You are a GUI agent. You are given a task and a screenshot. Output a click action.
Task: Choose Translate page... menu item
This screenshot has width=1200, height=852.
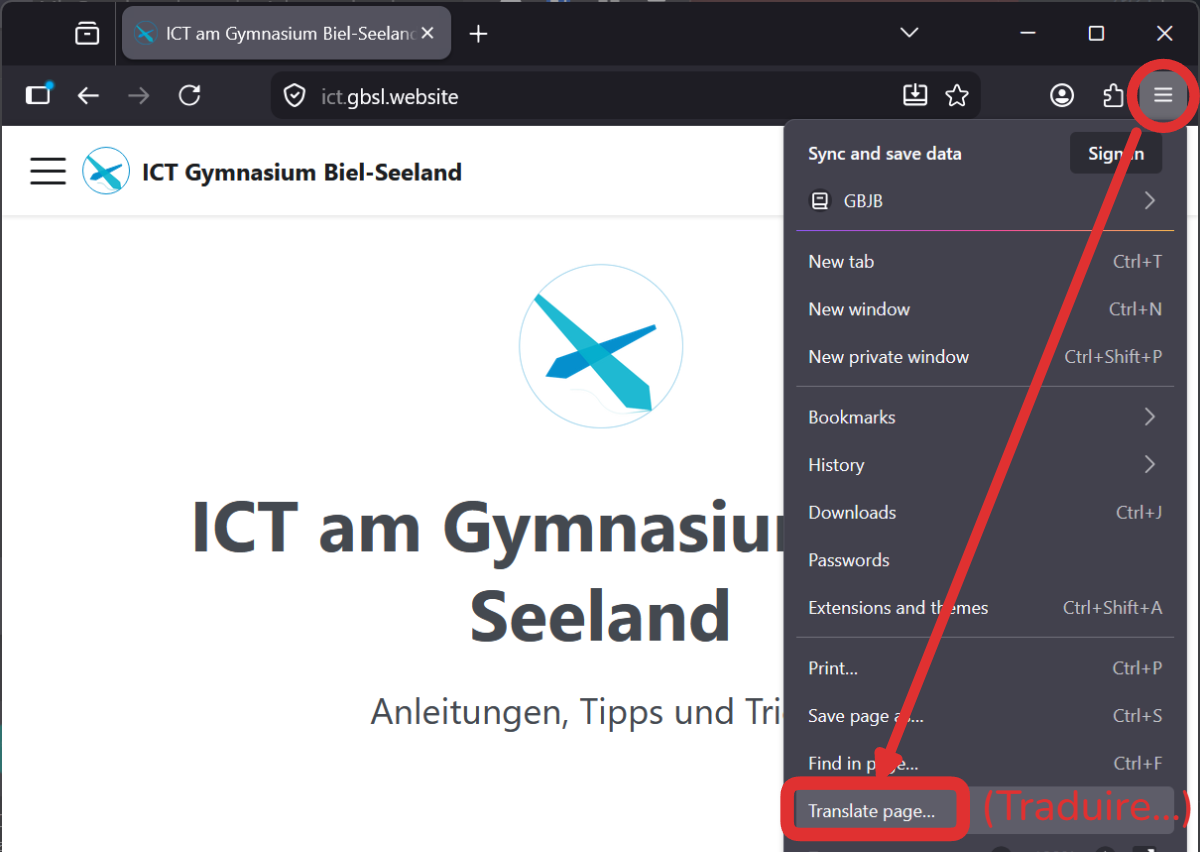click(x=985, y=811)
